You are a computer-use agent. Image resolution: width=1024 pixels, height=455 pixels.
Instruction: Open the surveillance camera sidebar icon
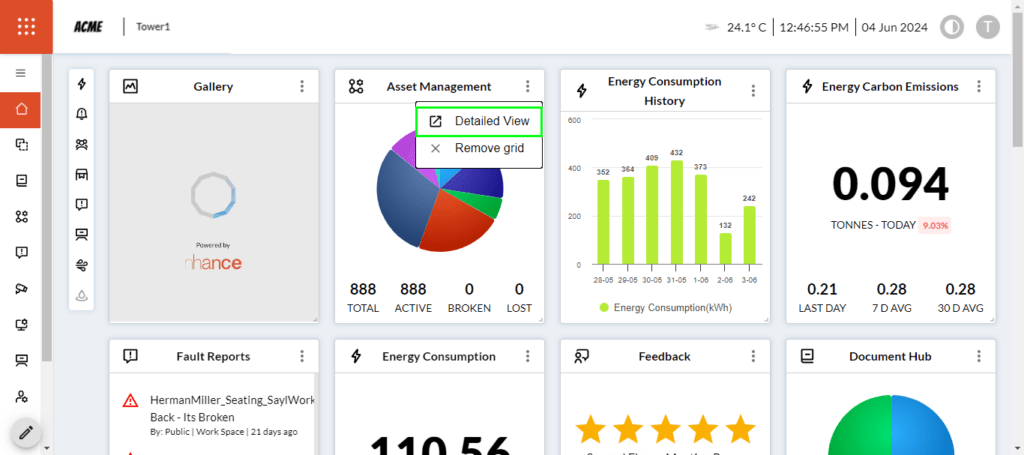tap(21, 289)
